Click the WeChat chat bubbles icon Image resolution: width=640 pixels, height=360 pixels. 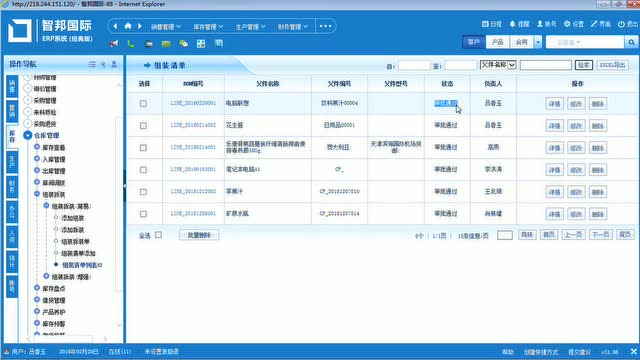(x=184, y=44)
